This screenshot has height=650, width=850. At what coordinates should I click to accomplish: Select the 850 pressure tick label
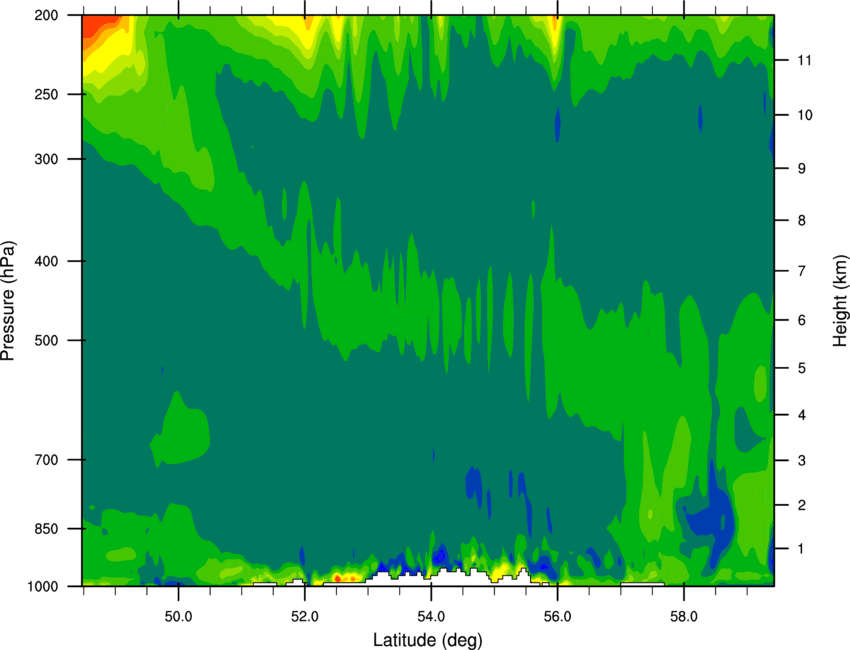click(46, 529)
